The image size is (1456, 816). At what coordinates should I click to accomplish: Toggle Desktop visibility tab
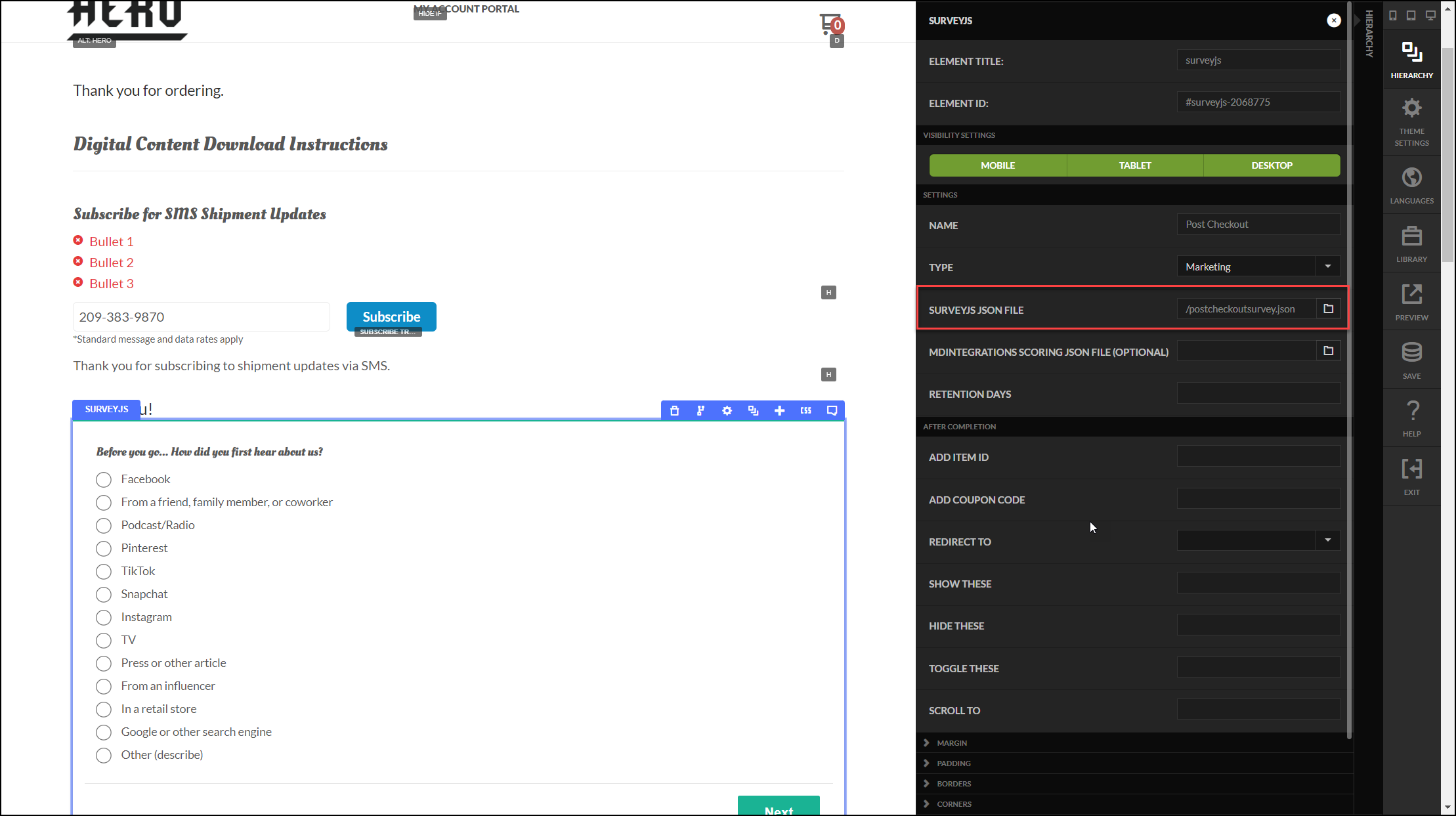click(x=1272, y=165)
